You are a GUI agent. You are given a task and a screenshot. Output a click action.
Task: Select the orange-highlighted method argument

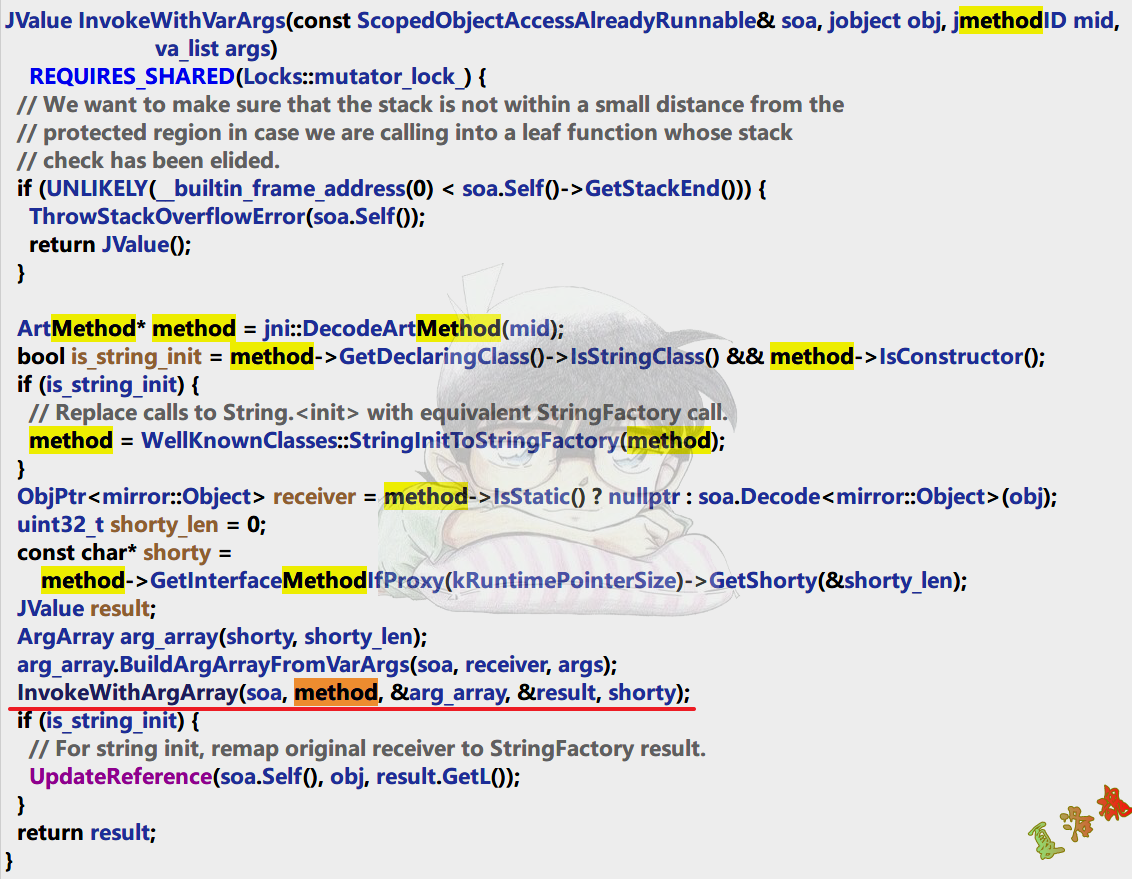pyautogui.click(x=336, y=692)
